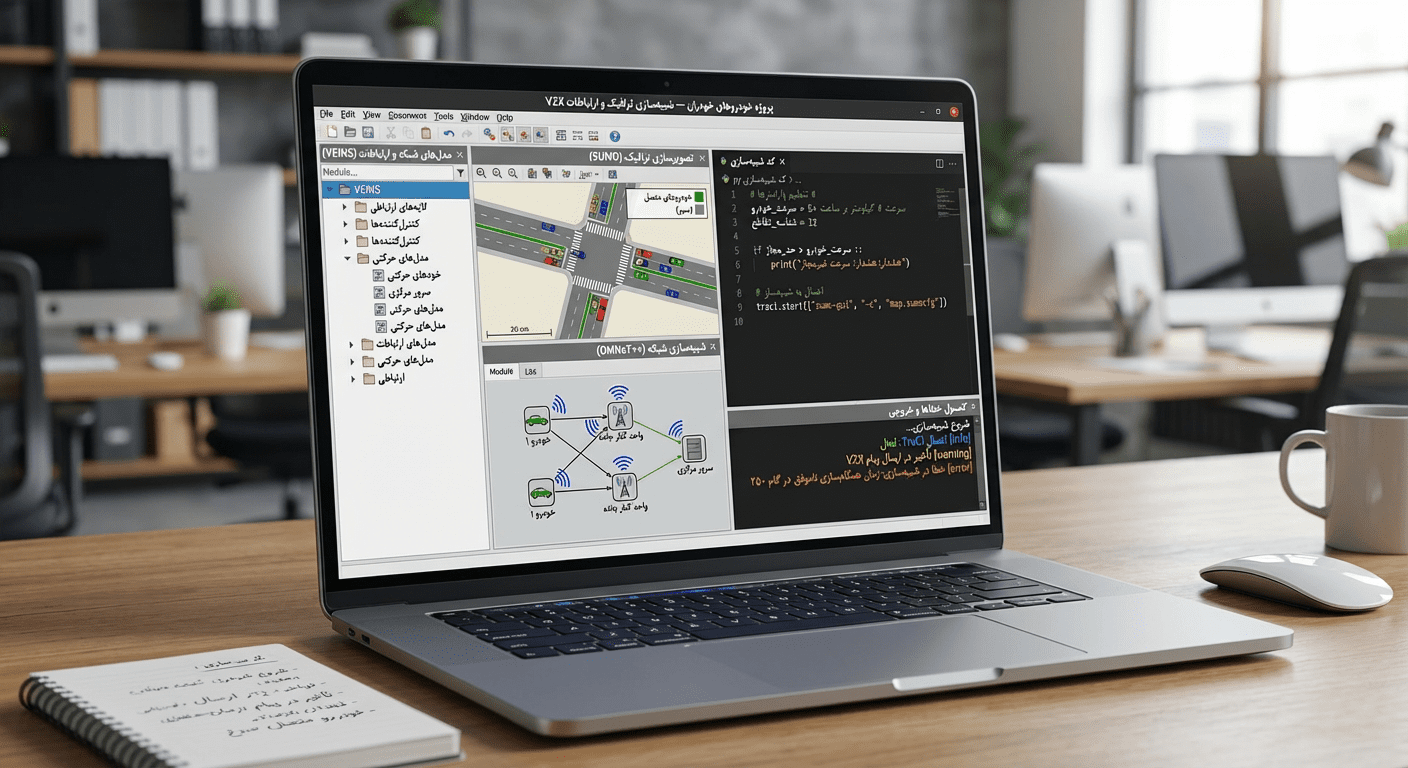The height and width of the screenshot is (768, 1408).
Task: Click the [info] line in the console
Action: (x=924, y=439)
